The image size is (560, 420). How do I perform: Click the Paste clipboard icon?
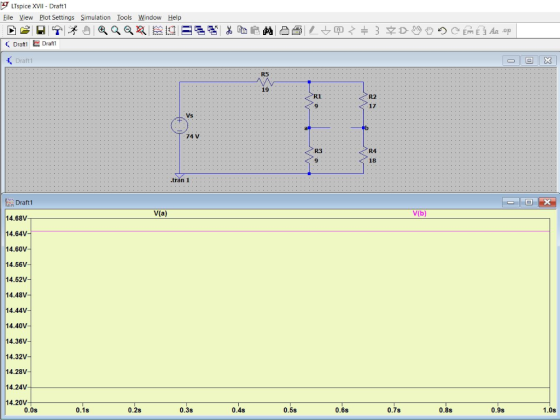pos(255,31)
